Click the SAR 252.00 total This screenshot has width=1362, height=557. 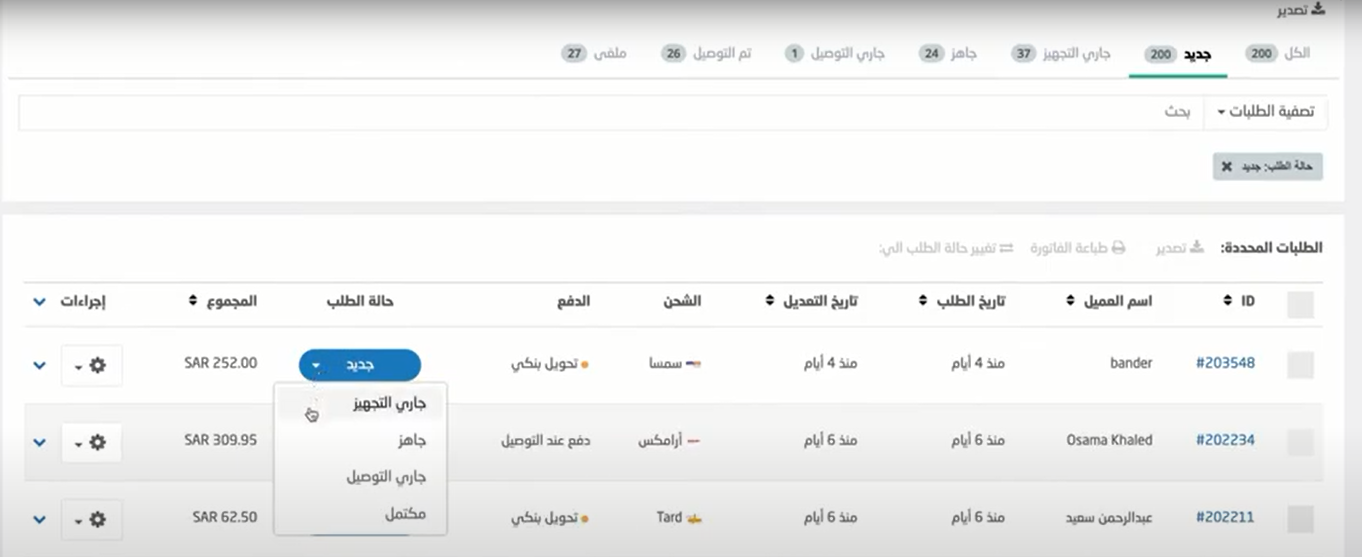click(221, 364)
